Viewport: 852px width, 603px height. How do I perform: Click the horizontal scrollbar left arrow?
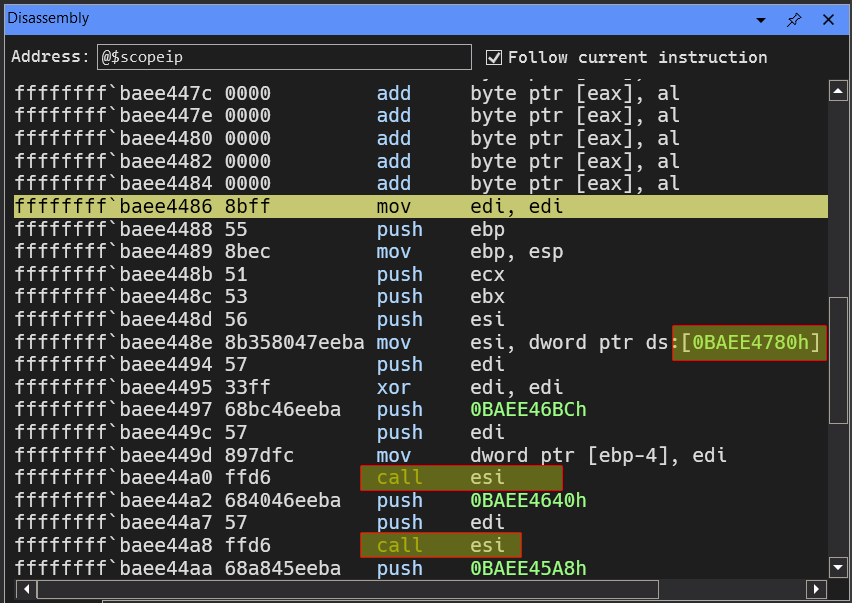point(26,589)
